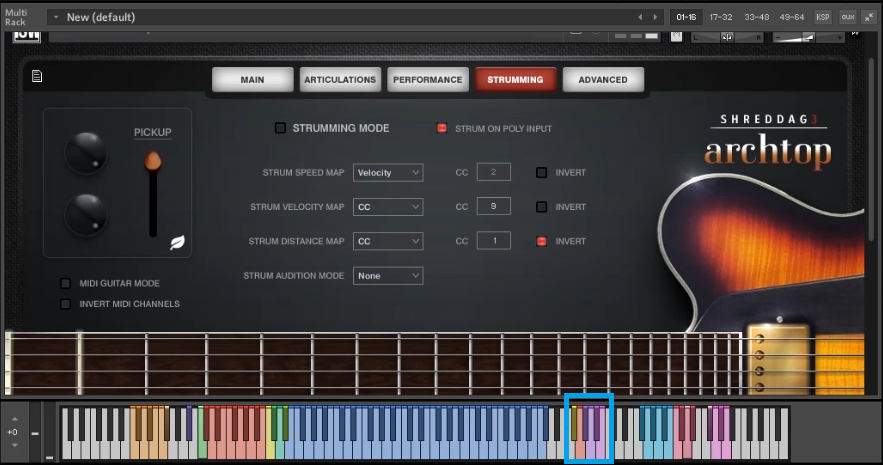This screenshot has width=883, height=465.
Task: Click the STRUM AUDITION MODE label
Action: (293, 275)
